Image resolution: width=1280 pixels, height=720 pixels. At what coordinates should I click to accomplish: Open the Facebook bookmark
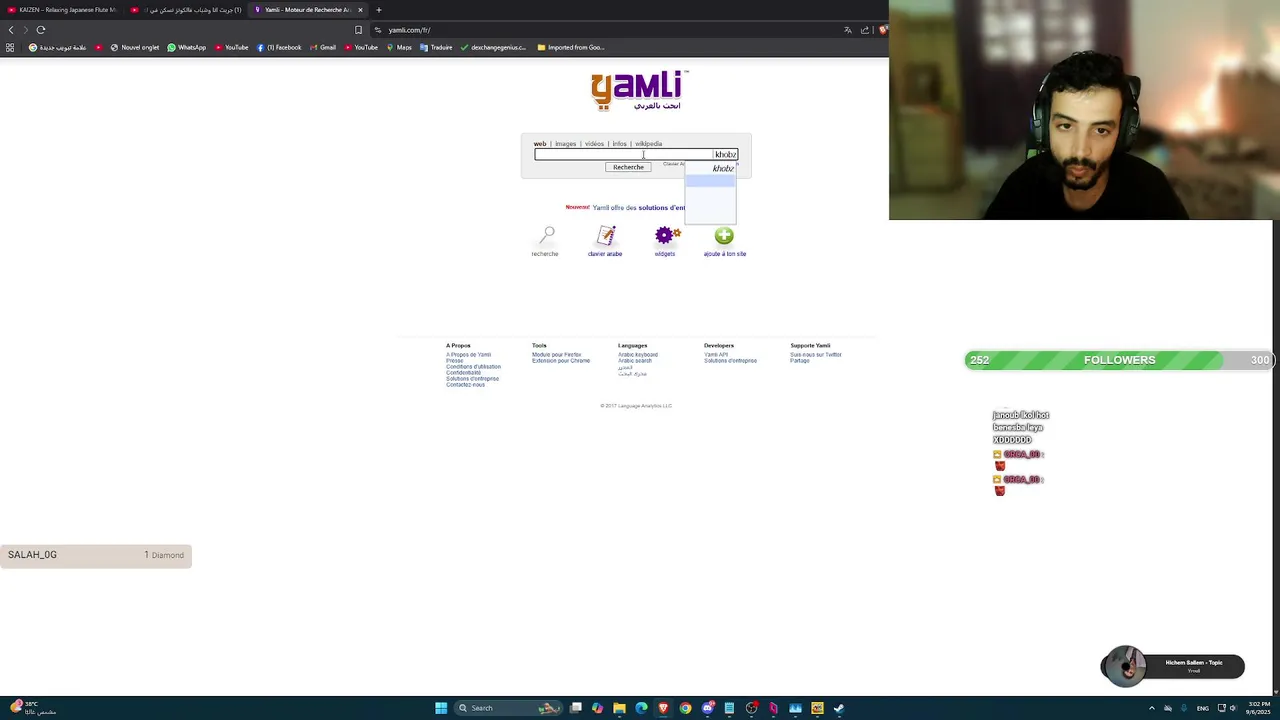tap(279, 47)
